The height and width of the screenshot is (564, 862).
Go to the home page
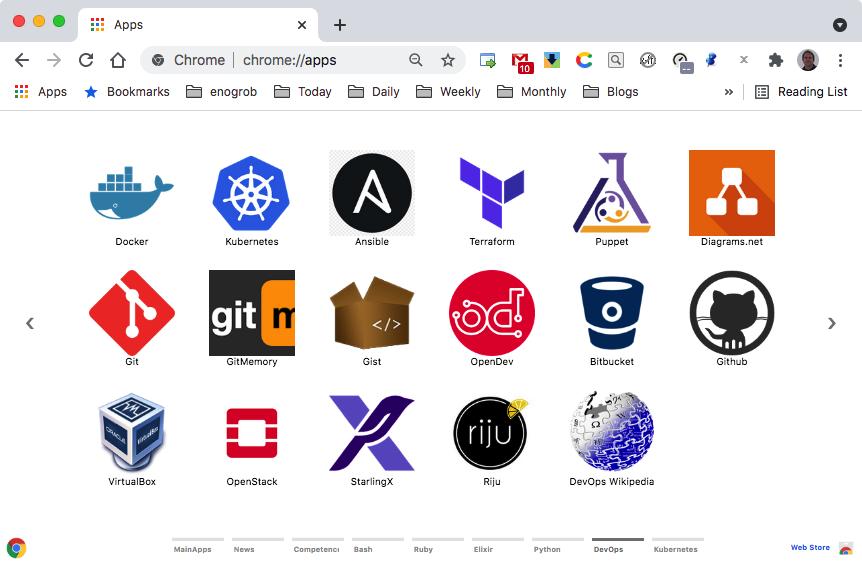pyautogui.click(x=118, y=60)
